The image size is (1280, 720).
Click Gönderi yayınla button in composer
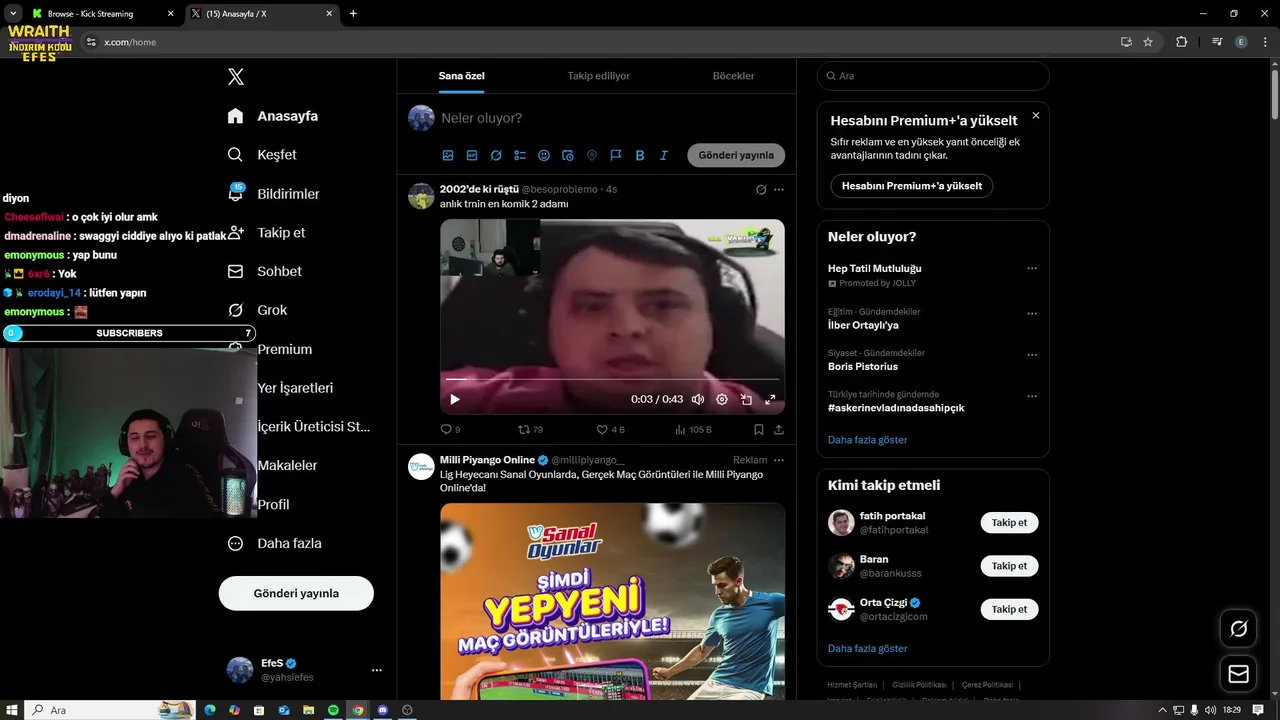736,155
